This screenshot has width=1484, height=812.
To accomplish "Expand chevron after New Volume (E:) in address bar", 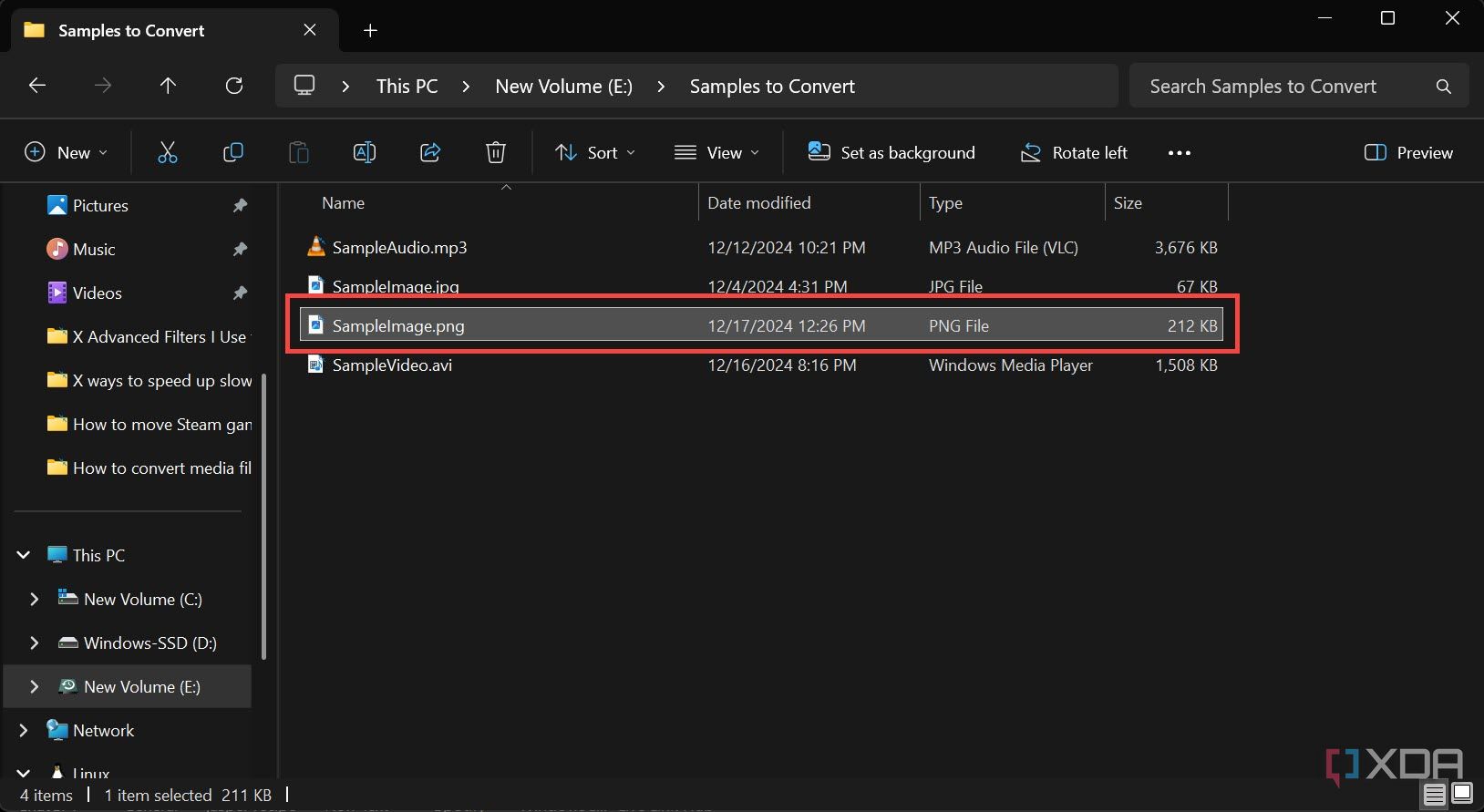I will tap(661, 87).
